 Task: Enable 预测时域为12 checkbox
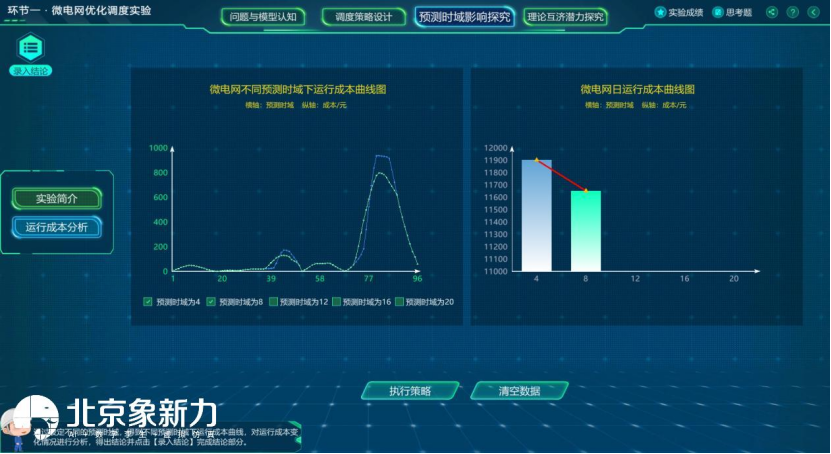coord(273,301)
